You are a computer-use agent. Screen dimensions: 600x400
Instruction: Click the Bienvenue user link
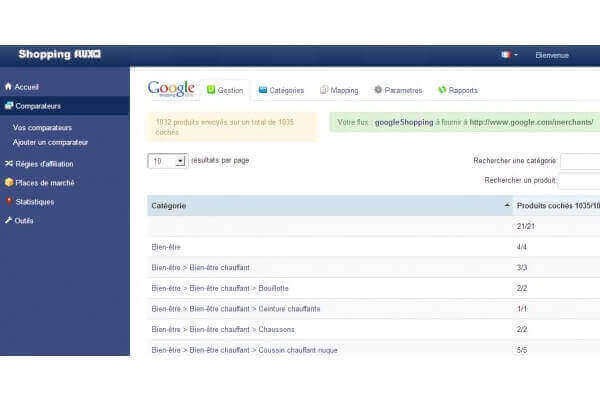point(552,56)
